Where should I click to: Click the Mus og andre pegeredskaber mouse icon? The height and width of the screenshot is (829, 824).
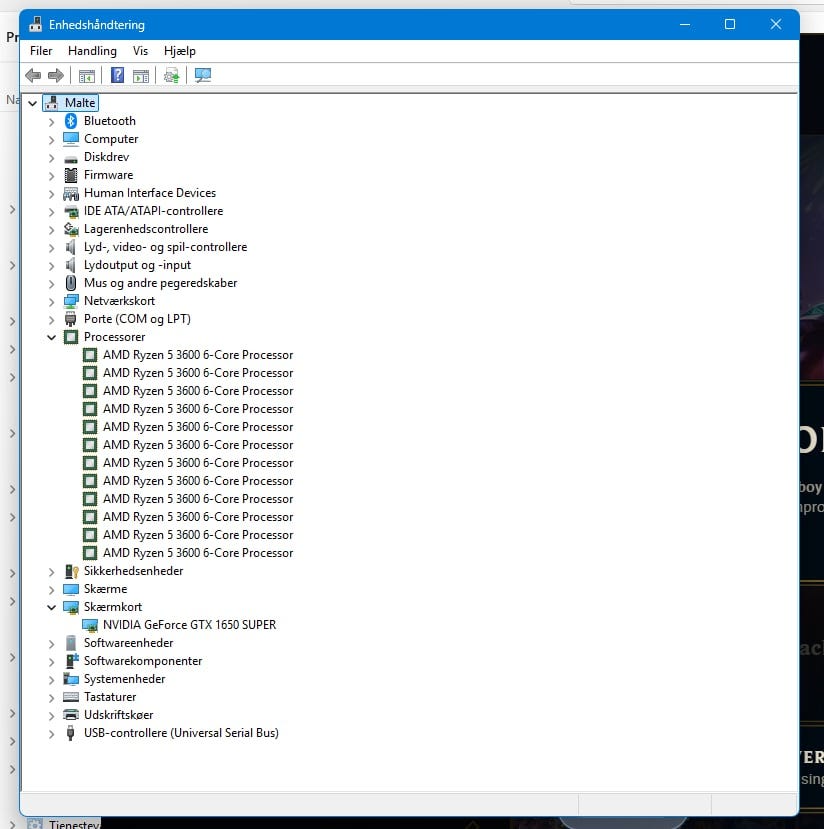[x=71, y=283]
